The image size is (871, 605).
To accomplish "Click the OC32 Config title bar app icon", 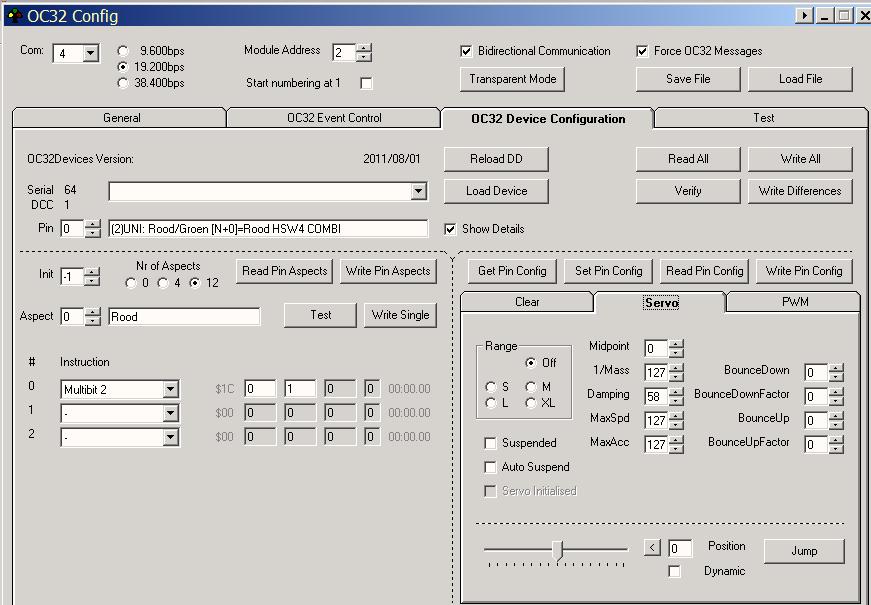I will click(x=14, y=15).
